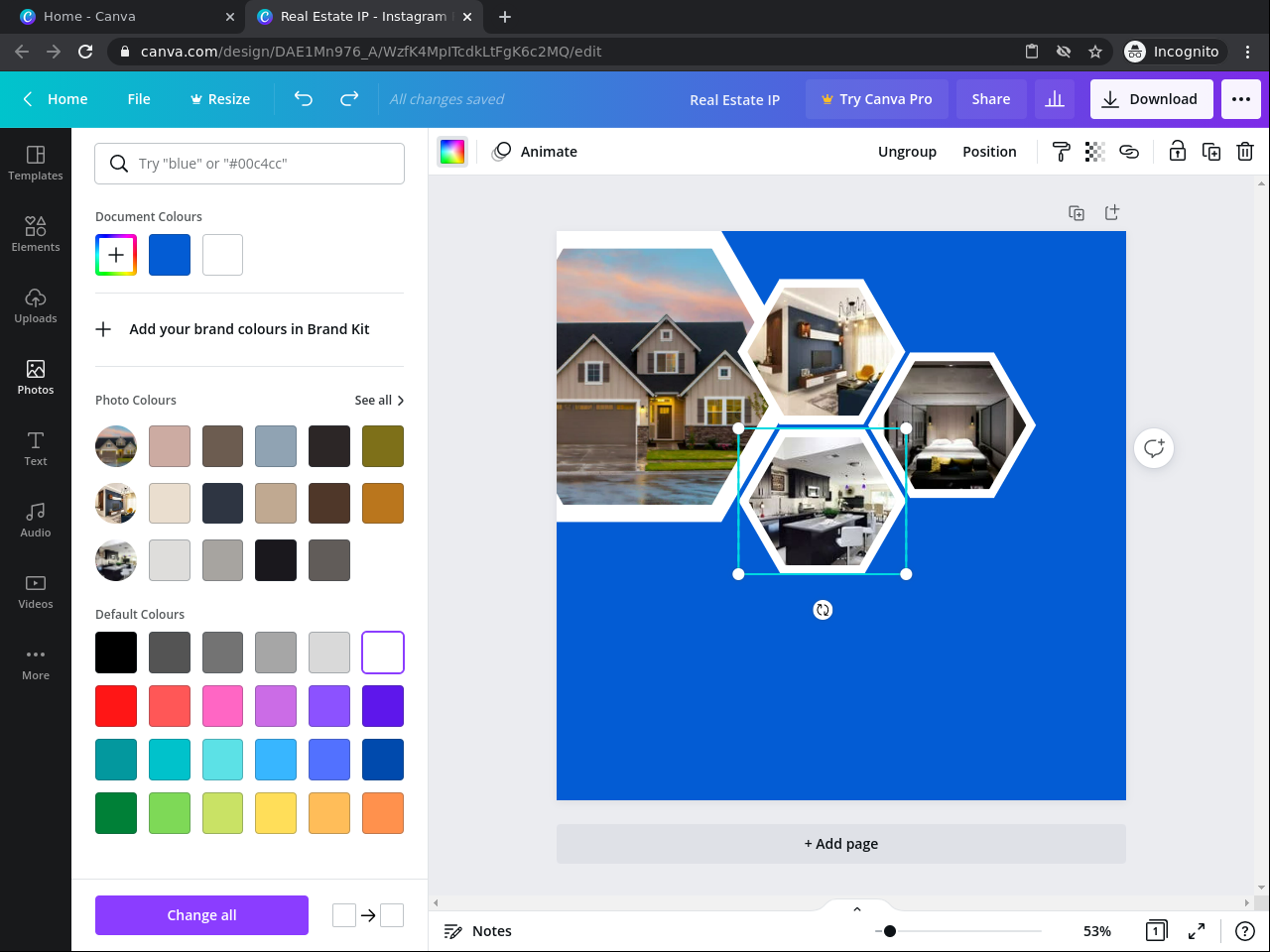Expand Photo Colours with See all
1270x952 pixels.
point(379,401)
